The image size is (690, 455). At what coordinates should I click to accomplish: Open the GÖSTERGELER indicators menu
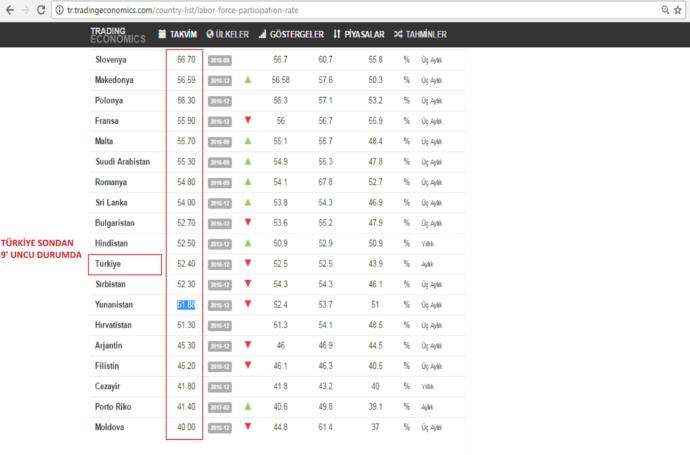pyautogui.click(x=291, y=34)
